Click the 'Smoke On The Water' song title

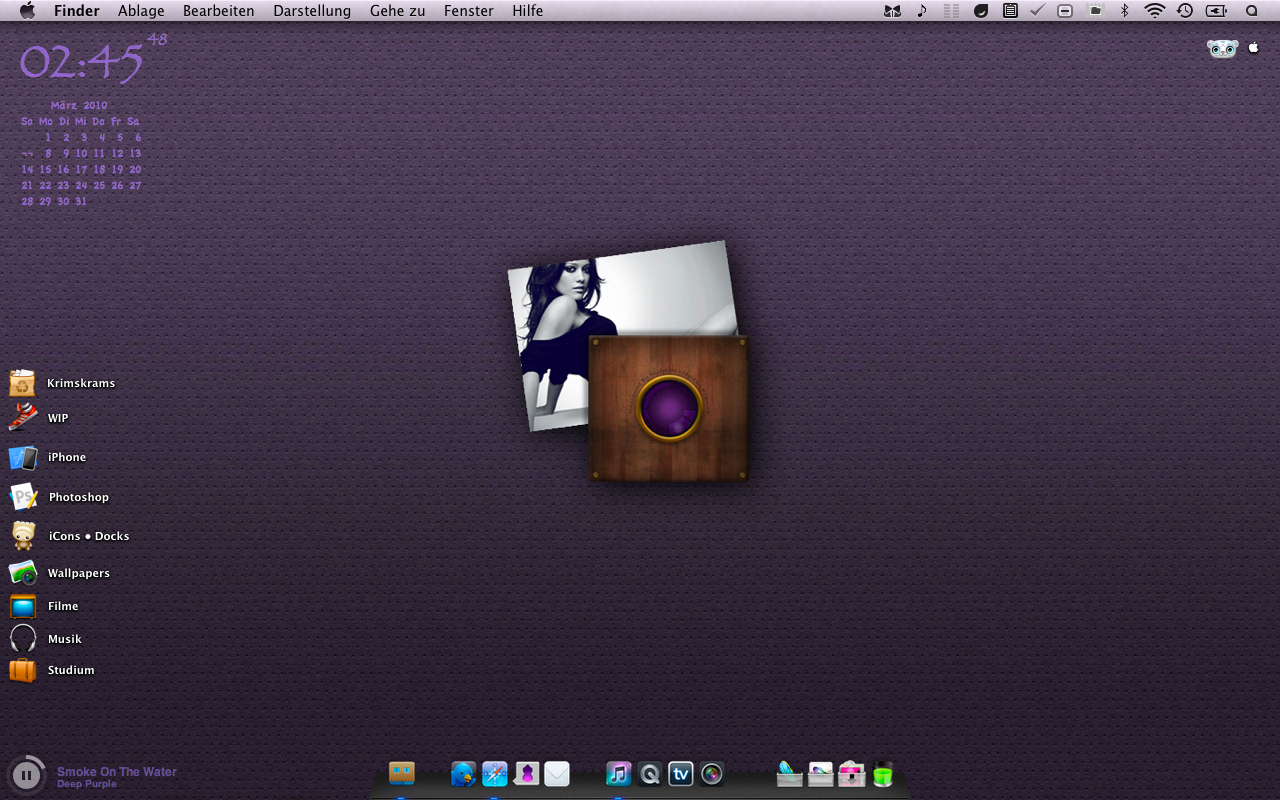[x=117, y=771]
